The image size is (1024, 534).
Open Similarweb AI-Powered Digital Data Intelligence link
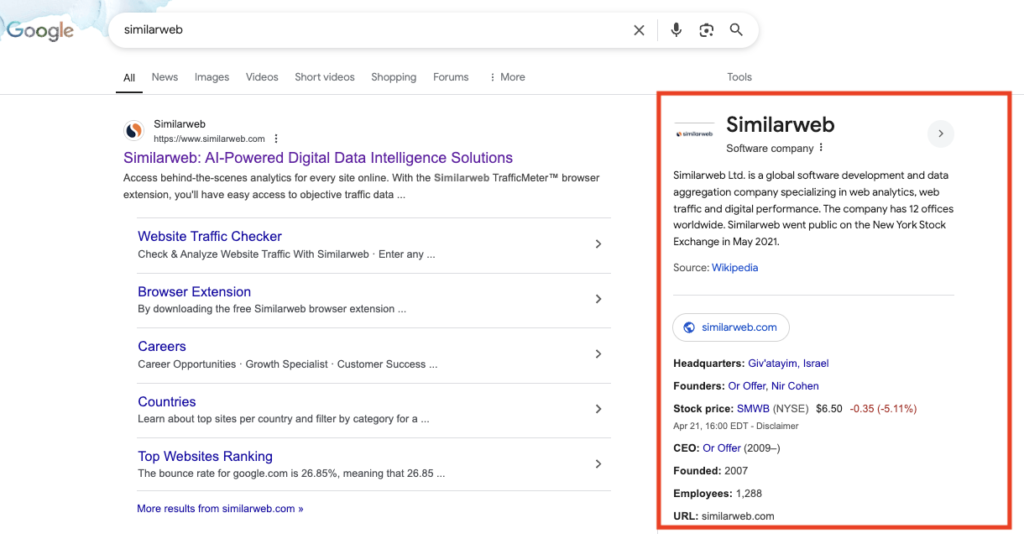click(x=318, y=158)
